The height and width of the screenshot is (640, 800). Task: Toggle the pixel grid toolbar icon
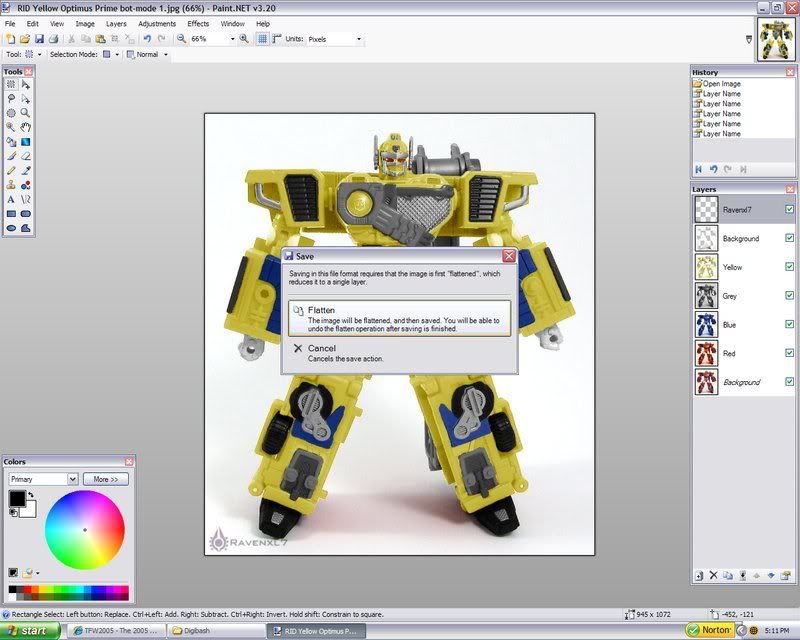262,39
